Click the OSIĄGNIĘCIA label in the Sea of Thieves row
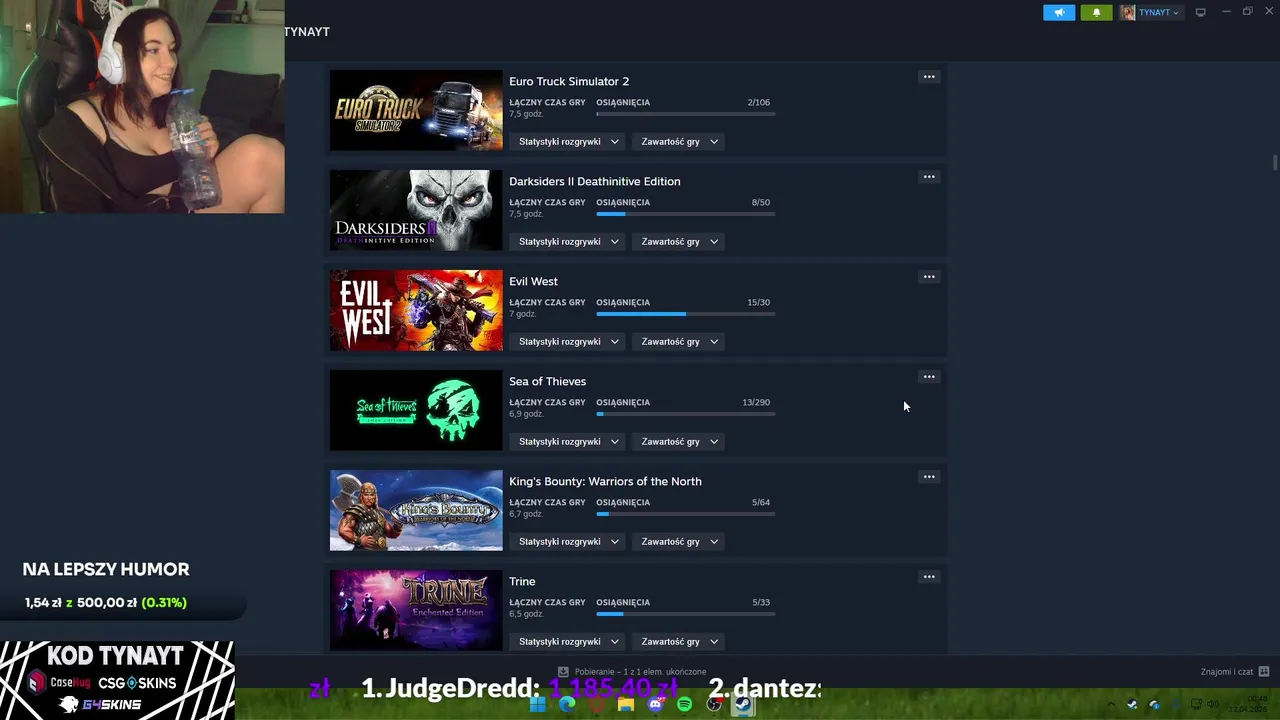 coord(623,402)
